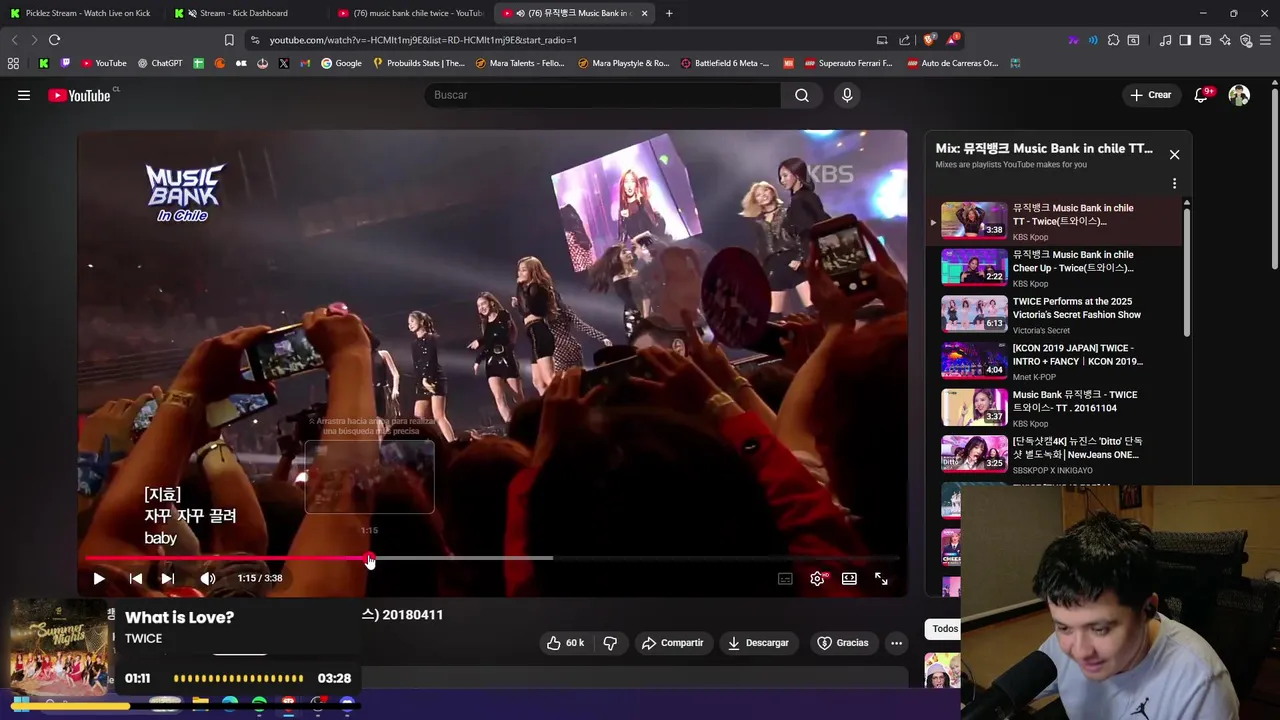Toggle subtitles in the player
1280x720 pixels.
pyautogui.click(x=785, y=578)
